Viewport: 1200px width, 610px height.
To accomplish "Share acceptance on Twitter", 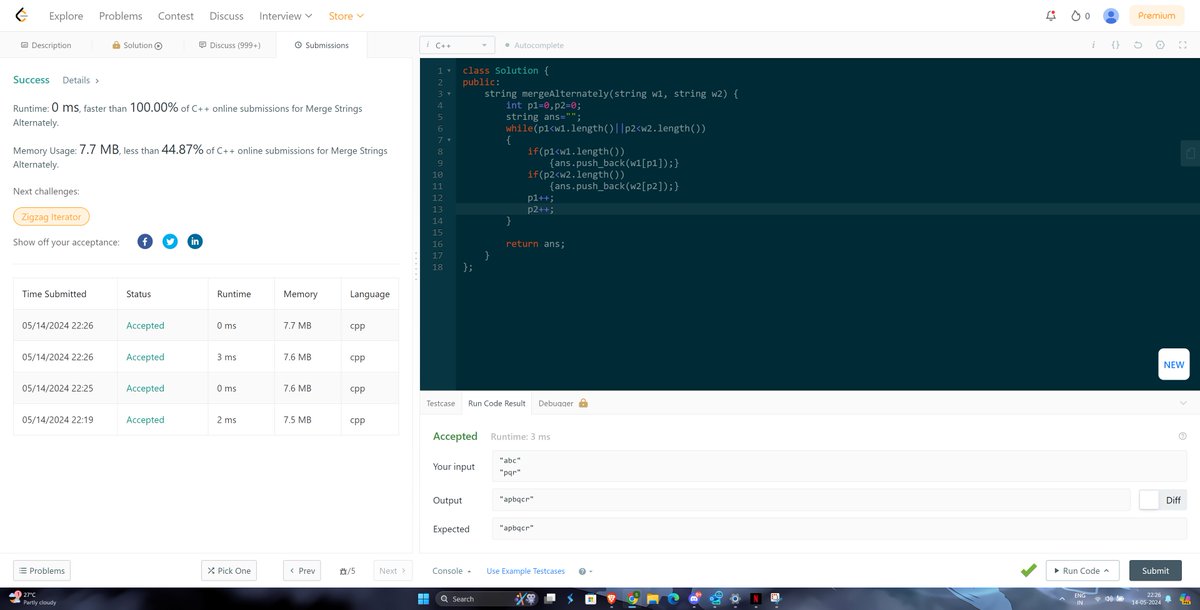I will pyautogui.click(x=170, y=242).
